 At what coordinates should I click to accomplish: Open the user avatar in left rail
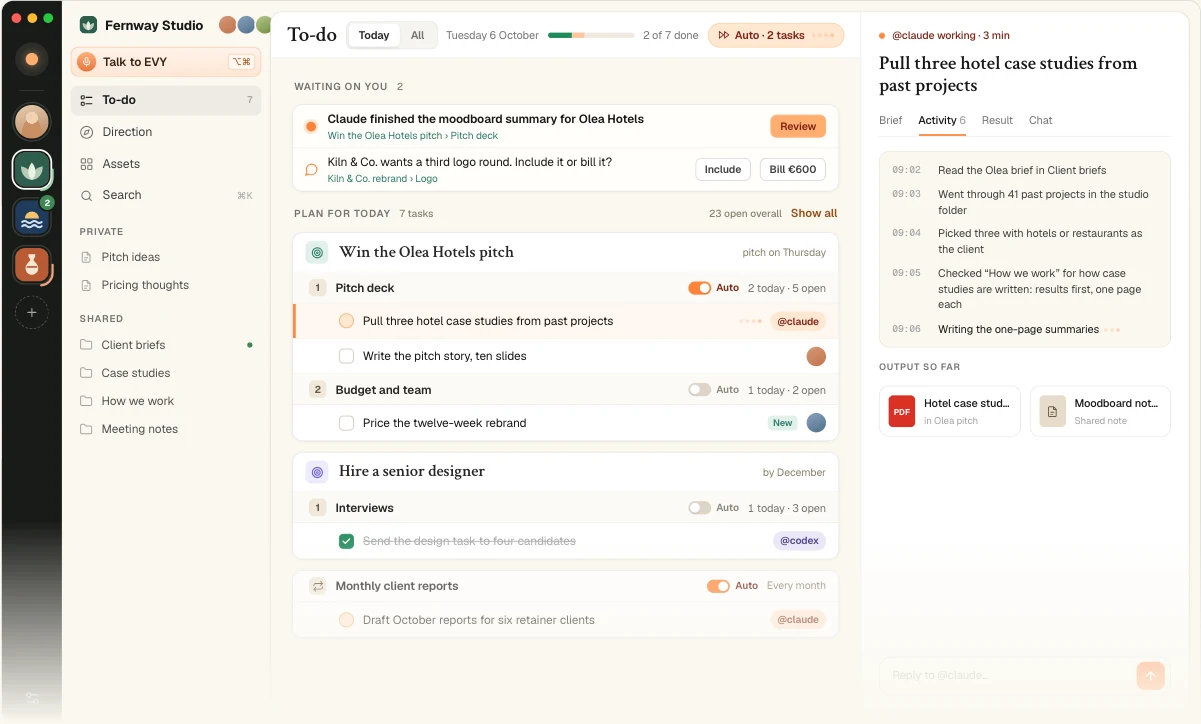32,121
